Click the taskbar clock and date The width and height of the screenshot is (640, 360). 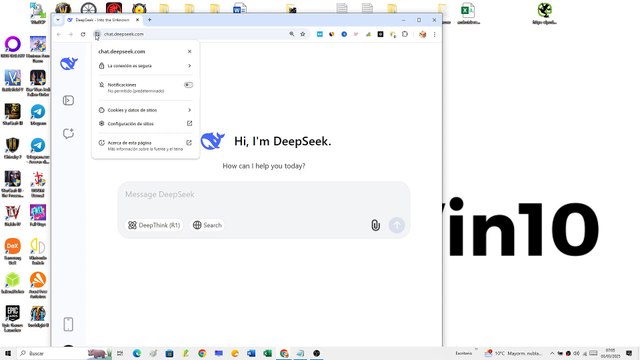tap(610, 353)
